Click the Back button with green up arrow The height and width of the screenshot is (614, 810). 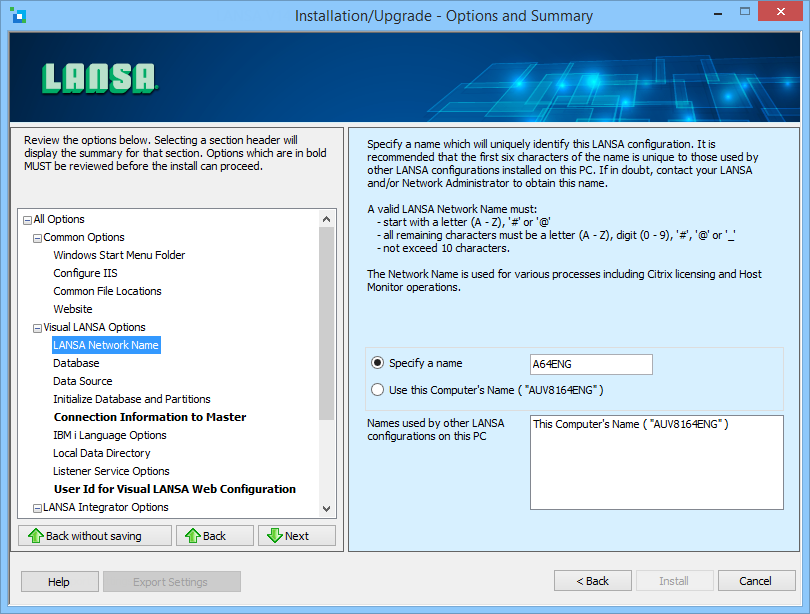click(x=214, y=536)
